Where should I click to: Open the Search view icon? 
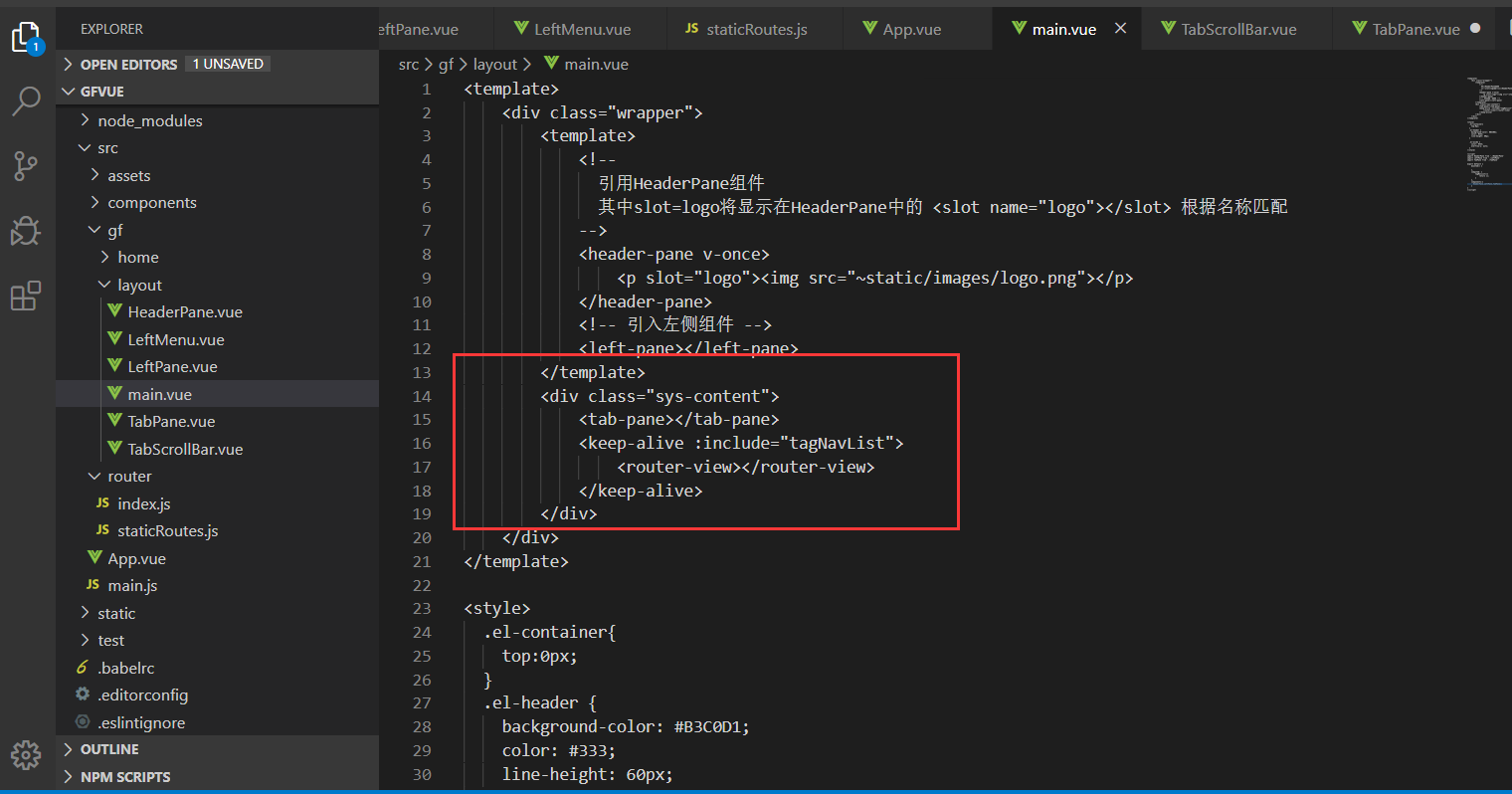click(x=26, y=100)
